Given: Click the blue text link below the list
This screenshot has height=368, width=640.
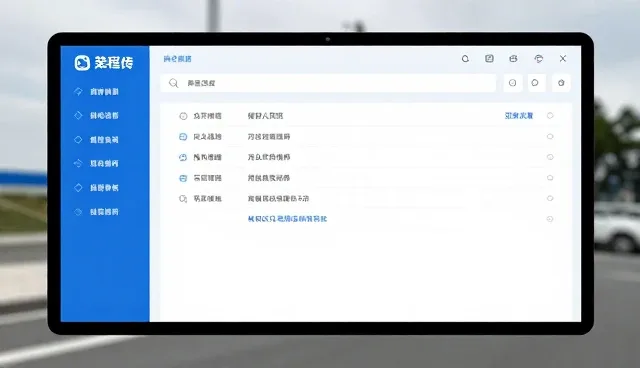Looking at the screenshot, I should pos(287,219).
